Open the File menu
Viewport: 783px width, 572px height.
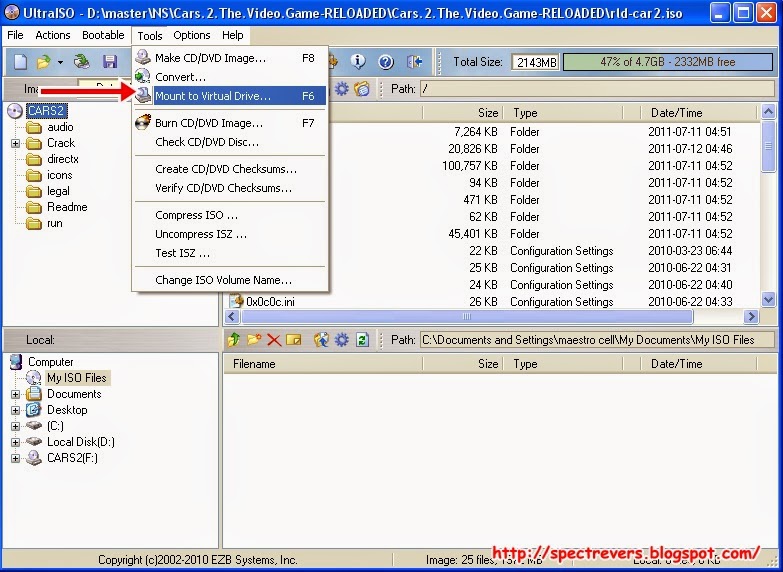(15, 35)
